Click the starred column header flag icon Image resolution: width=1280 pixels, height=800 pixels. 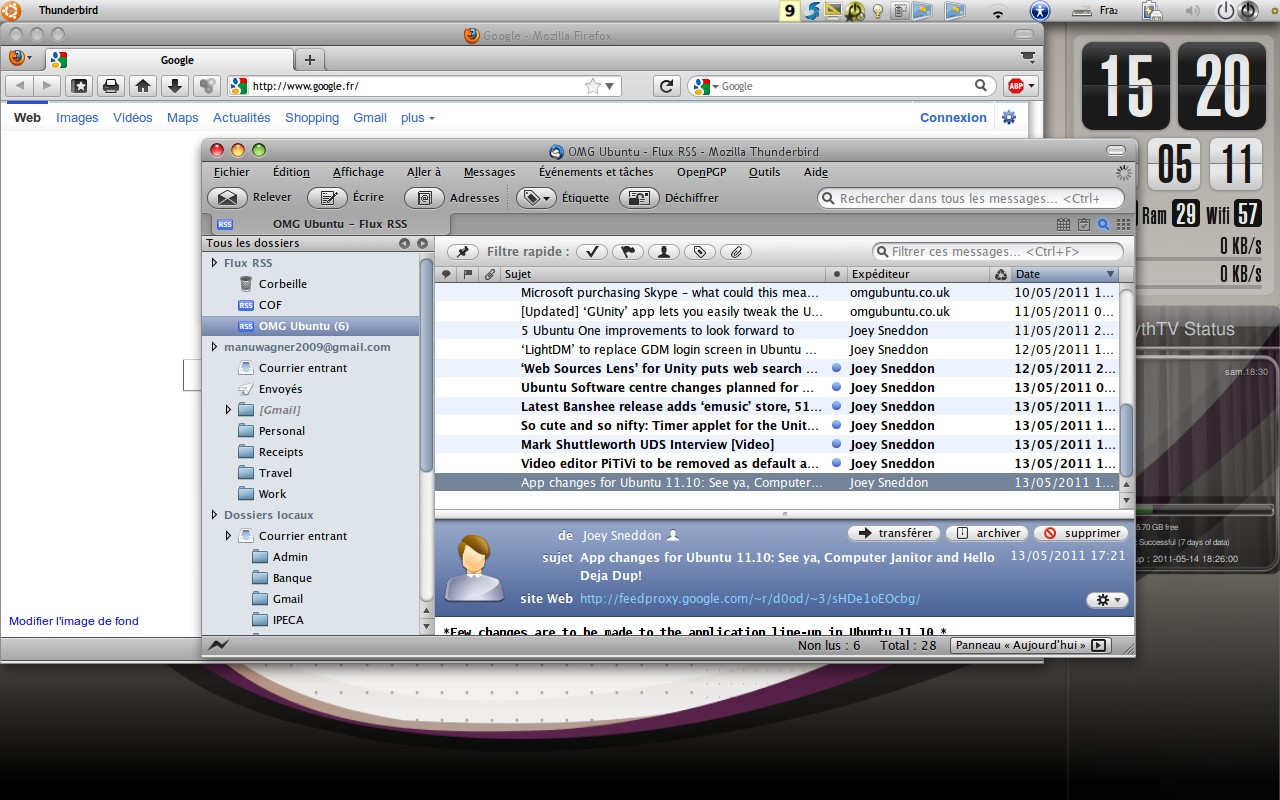pyautogui.click(x=468, y=274)
